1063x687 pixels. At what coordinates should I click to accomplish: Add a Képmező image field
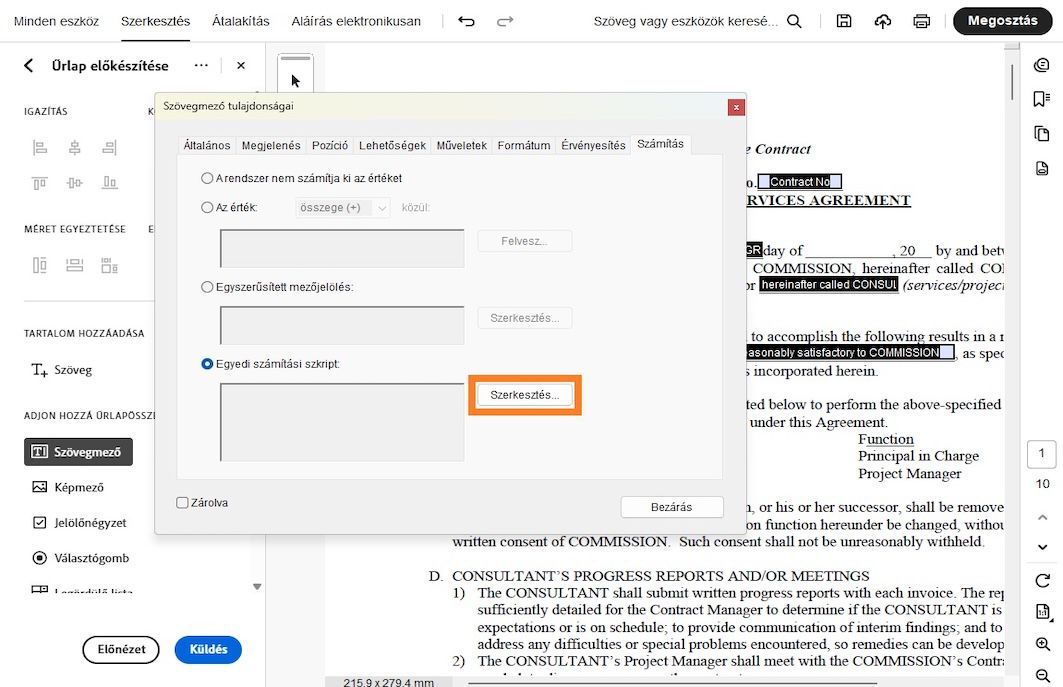click(x=73, y=487)
